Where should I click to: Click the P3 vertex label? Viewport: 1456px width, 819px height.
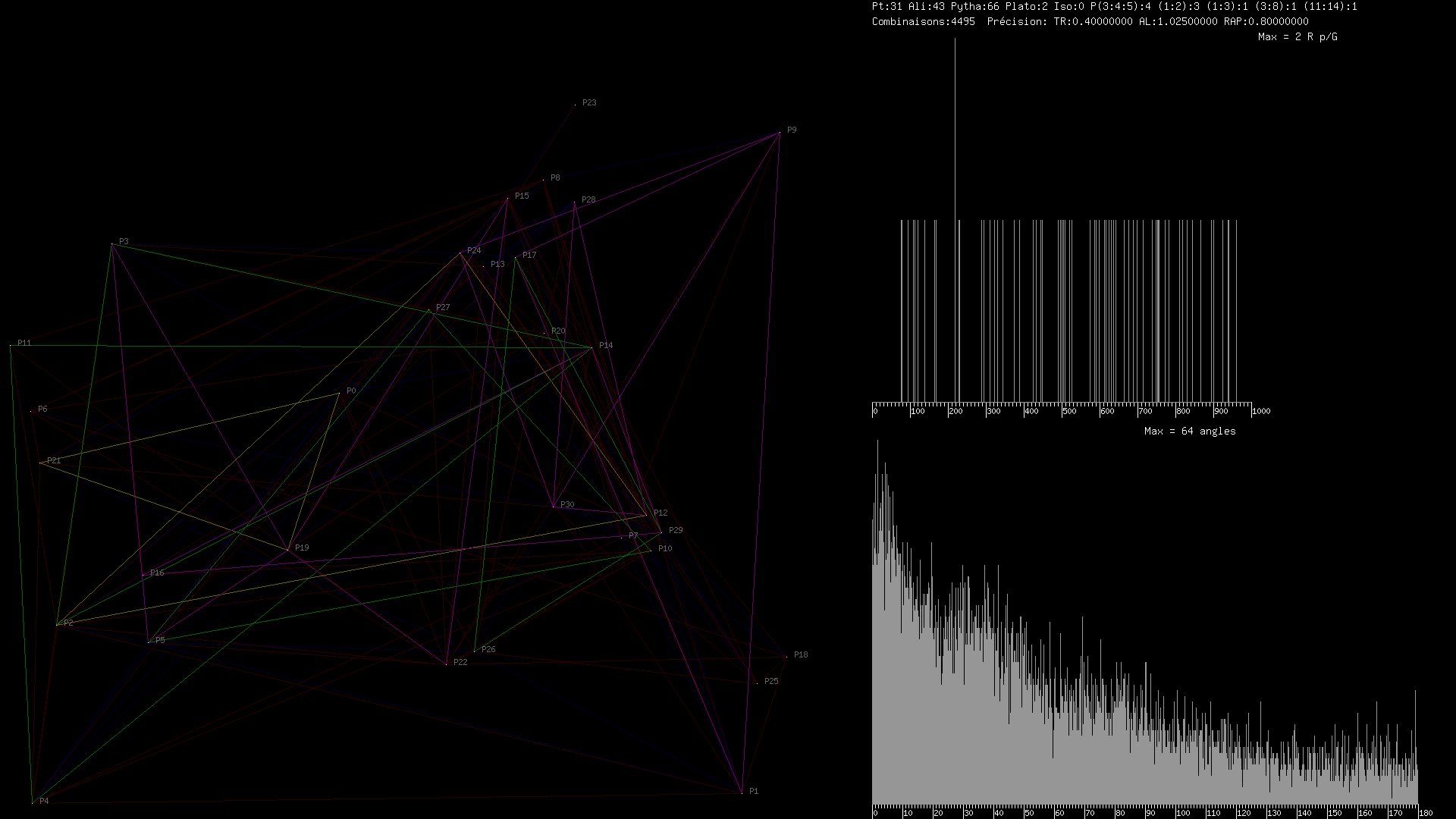[124, 242]
